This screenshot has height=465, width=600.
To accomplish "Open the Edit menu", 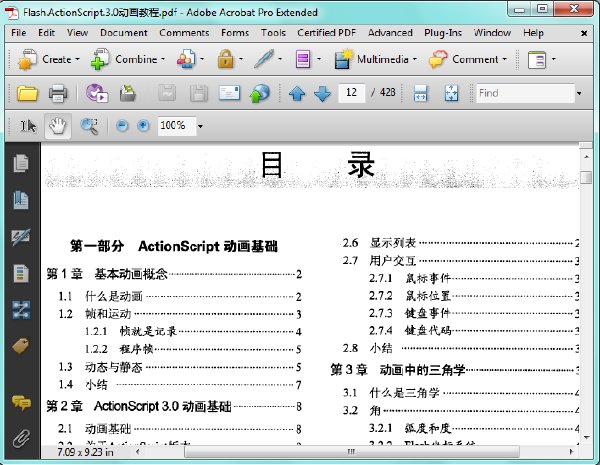I will point(46,33).
